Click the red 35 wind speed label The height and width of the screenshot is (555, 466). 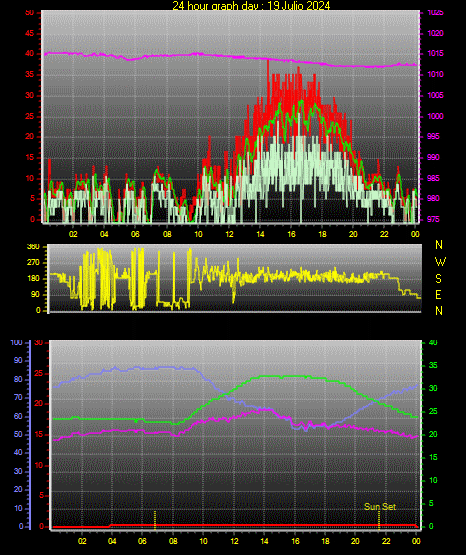[x=29, y=74]
